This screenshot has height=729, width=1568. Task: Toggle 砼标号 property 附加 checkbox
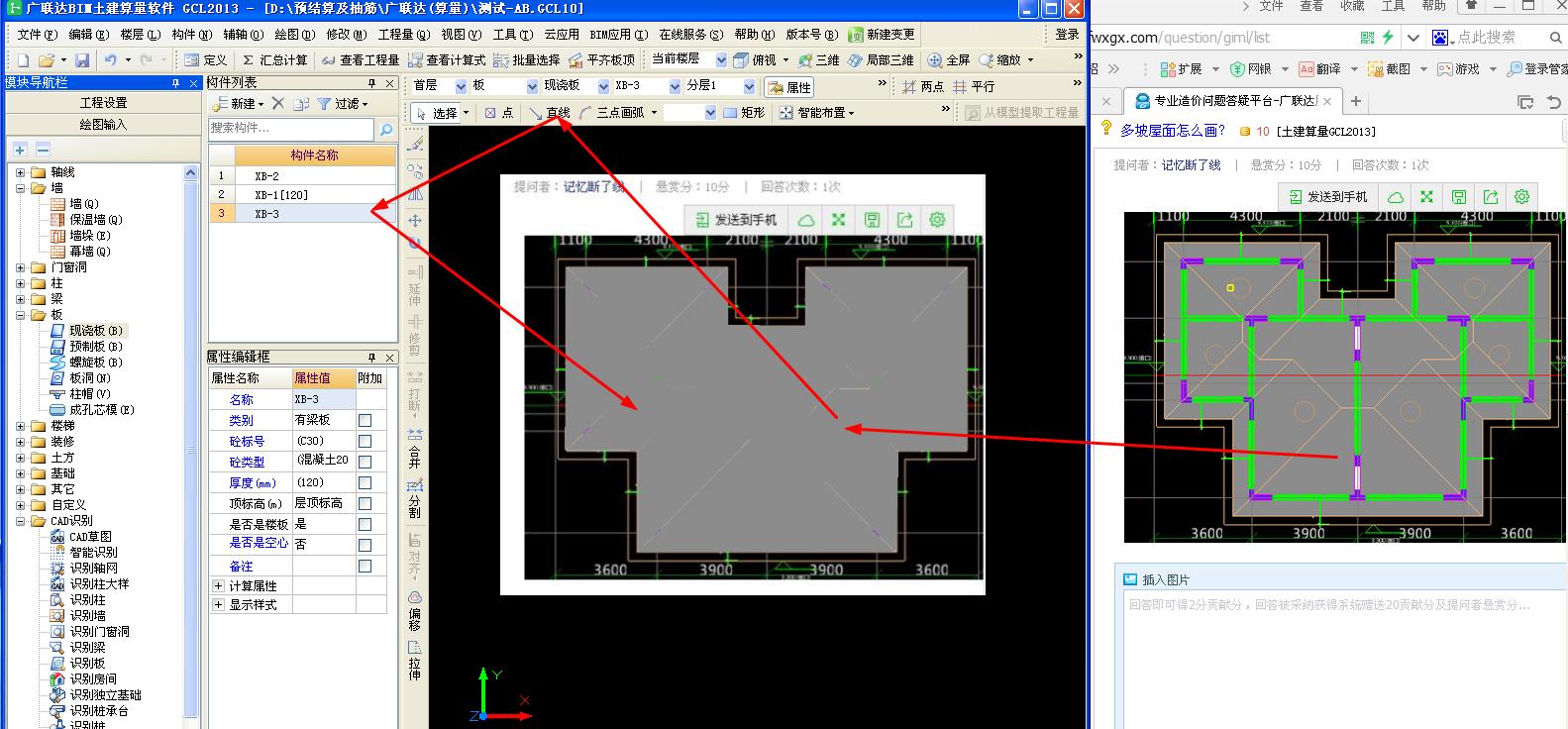pos(365,441)
